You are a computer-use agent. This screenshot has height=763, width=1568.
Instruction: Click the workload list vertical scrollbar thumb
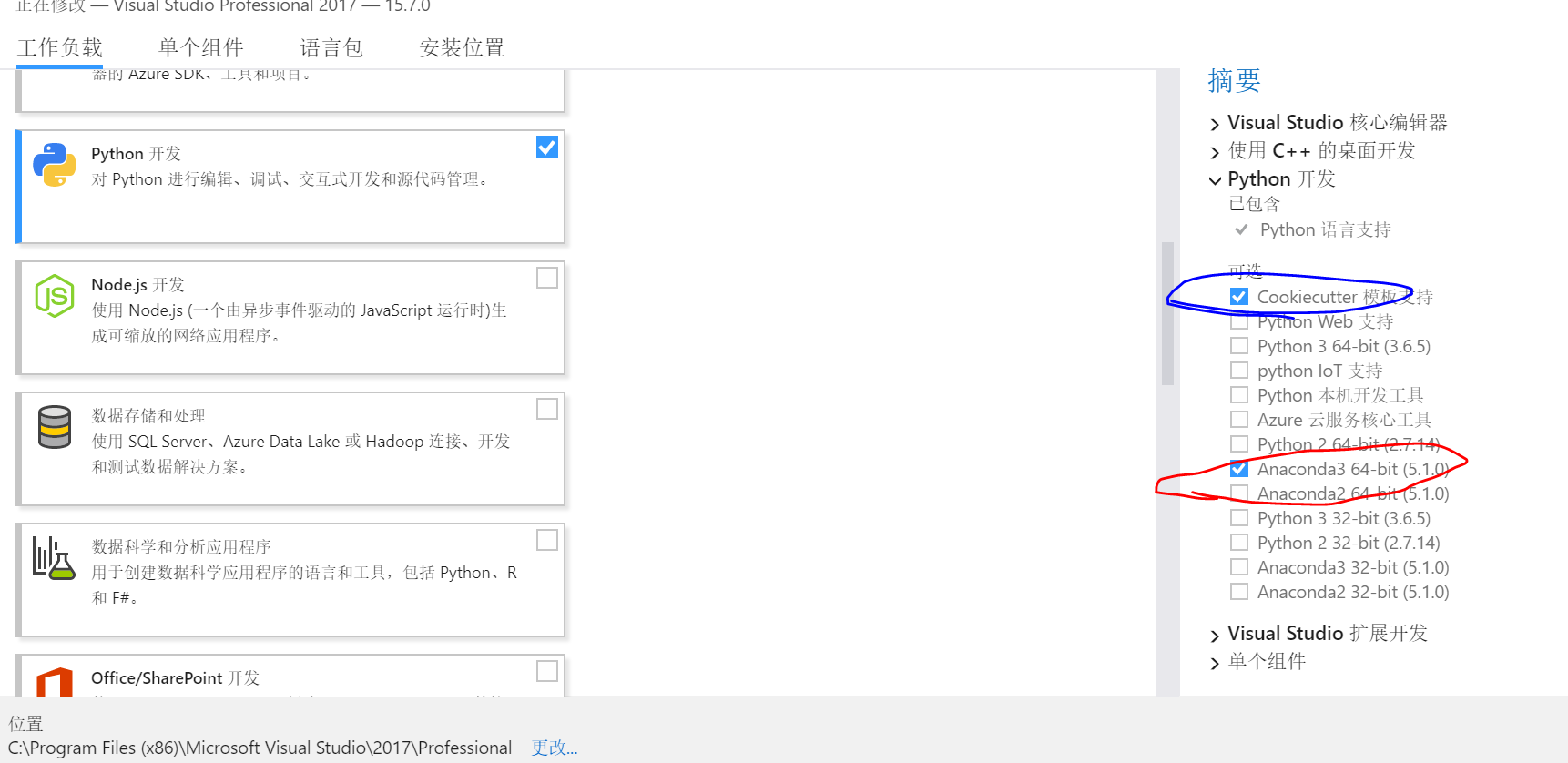[x=1167, y=313]
